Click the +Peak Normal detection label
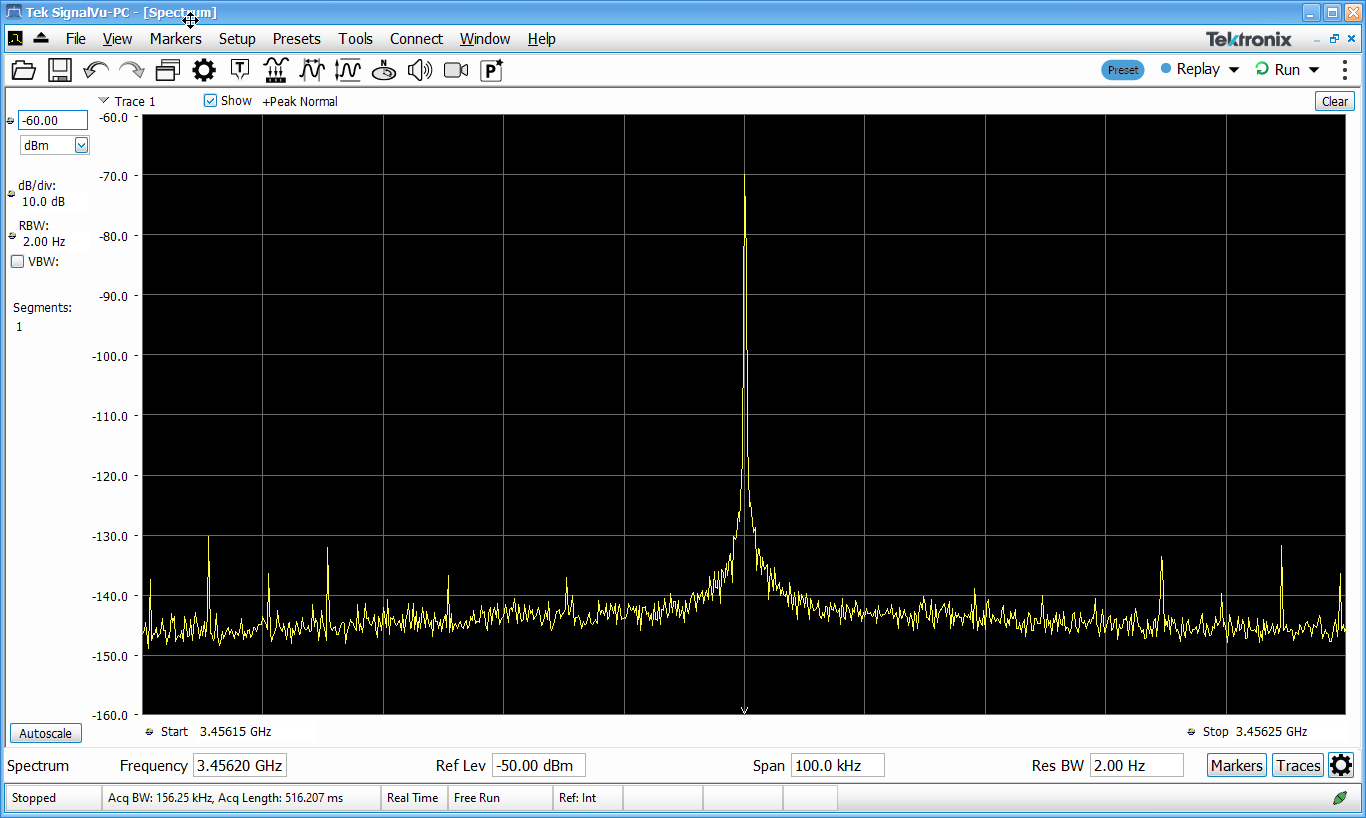Viewport: 1366px width, 818px height. (x=300, y=101)
